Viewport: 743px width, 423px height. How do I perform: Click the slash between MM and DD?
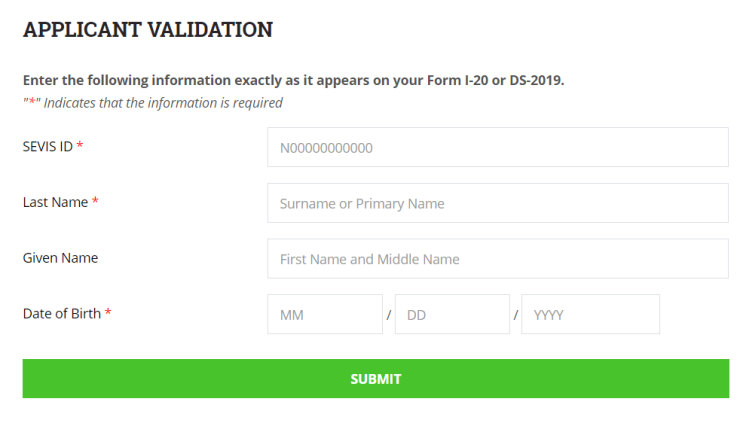[389, 315]
